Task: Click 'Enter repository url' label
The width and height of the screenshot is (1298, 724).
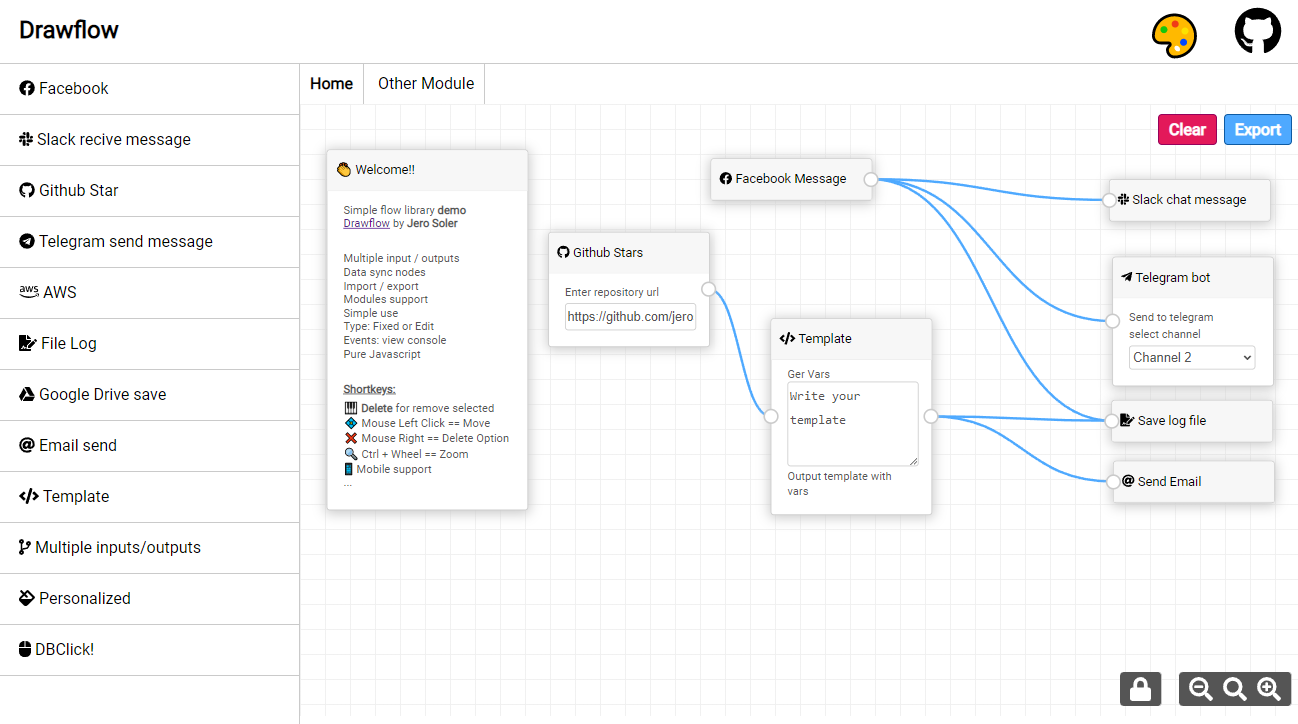Action: point(612,292)
